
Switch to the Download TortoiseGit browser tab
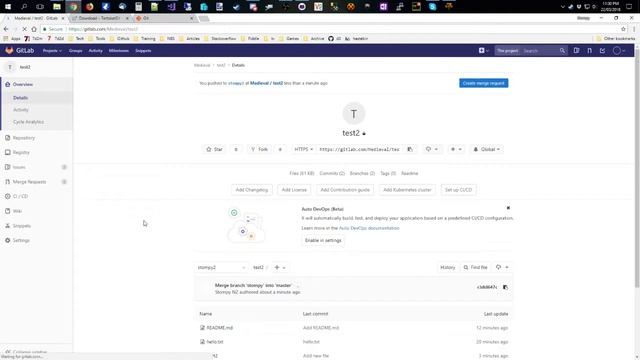(100, 18)
